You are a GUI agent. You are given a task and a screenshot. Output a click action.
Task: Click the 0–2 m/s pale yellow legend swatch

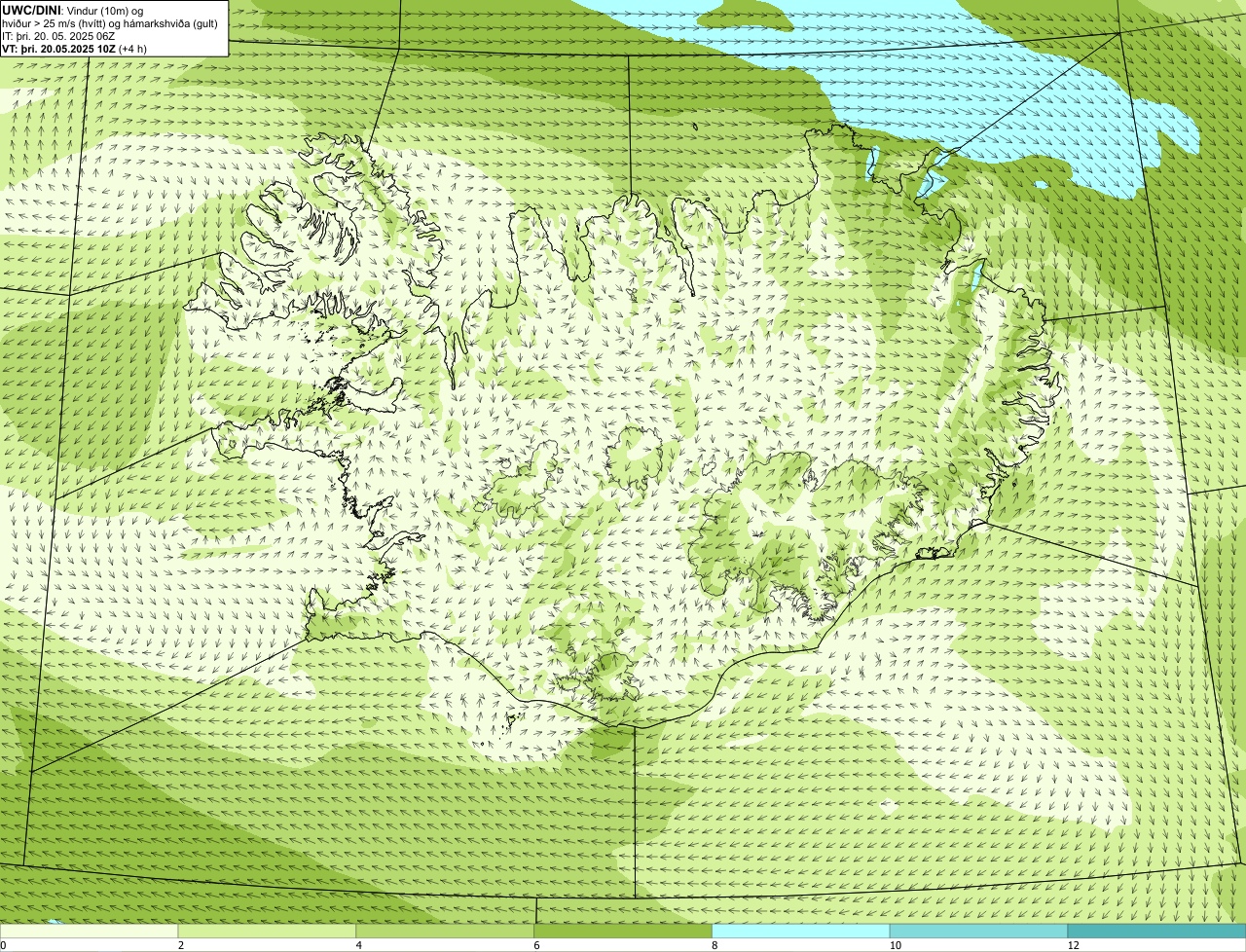coord(90,932)
